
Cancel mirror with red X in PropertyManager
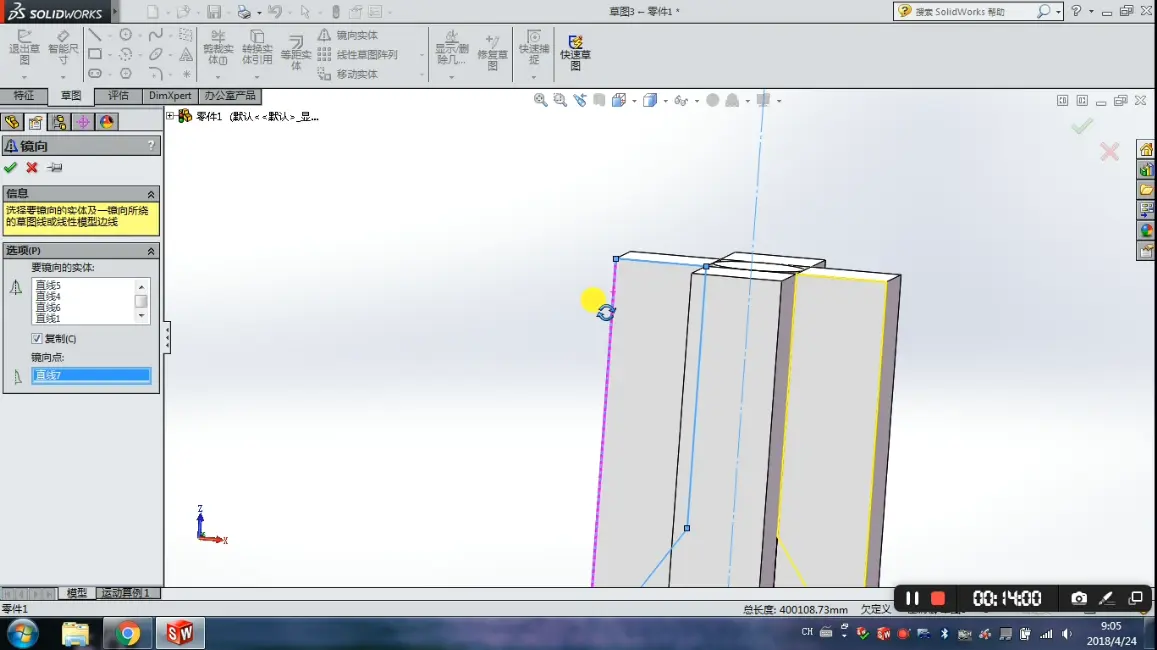[32, 167]
